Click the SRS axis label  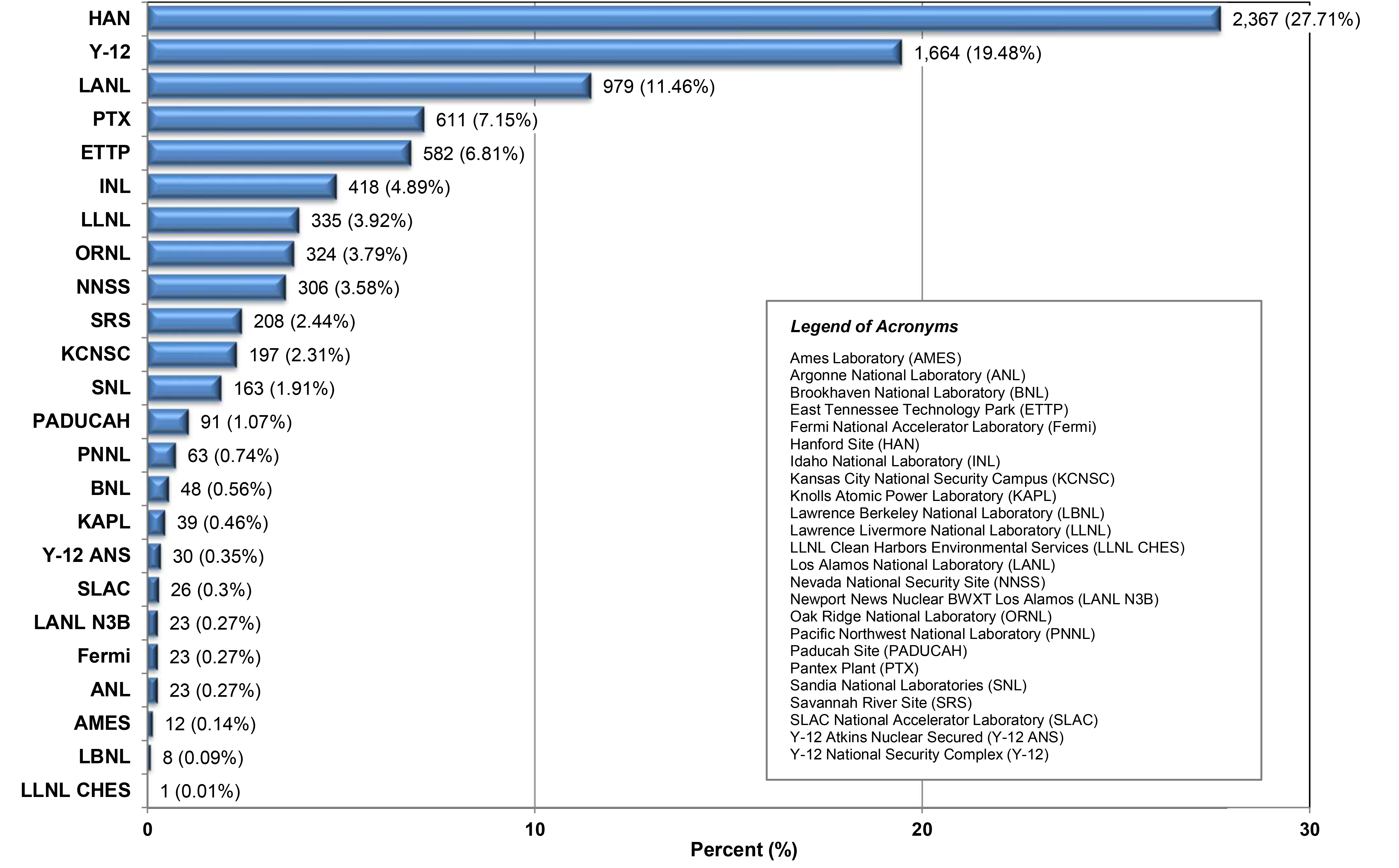click(x=110, y=320)
